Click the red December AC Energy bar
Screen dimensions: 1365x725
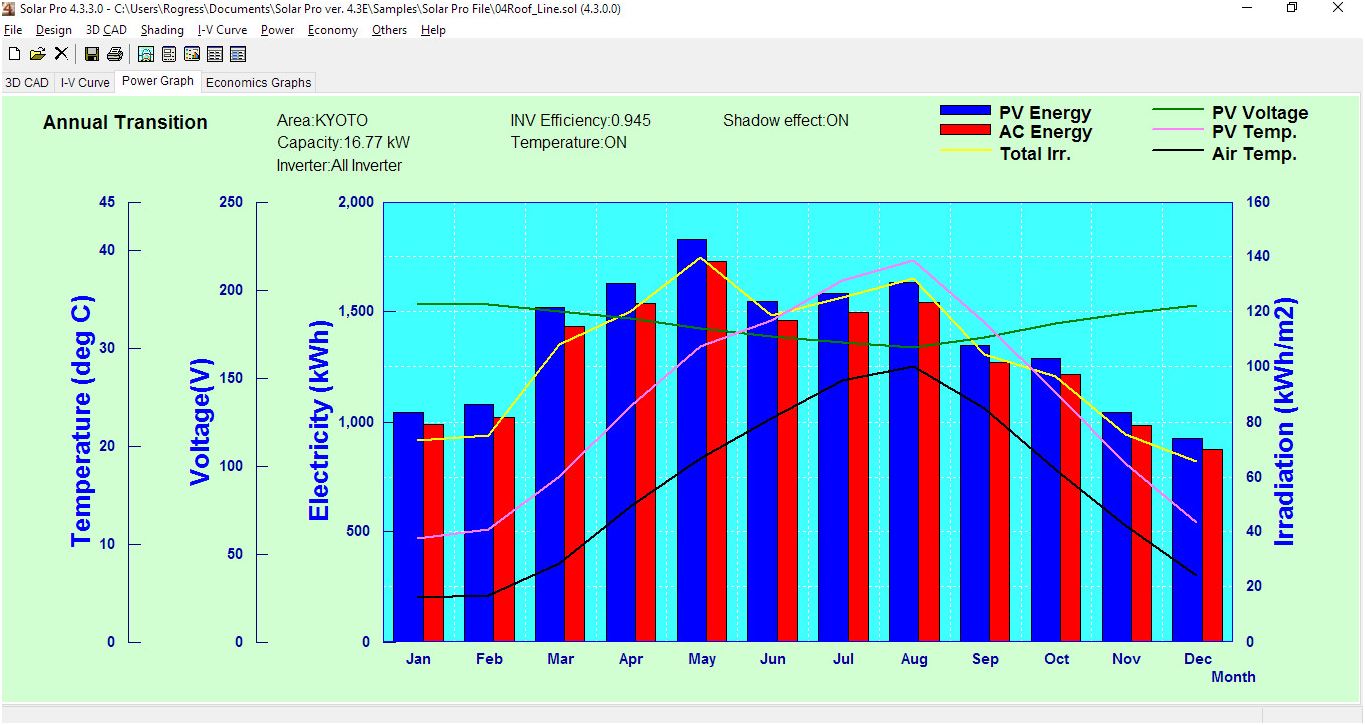[1212, 545]
